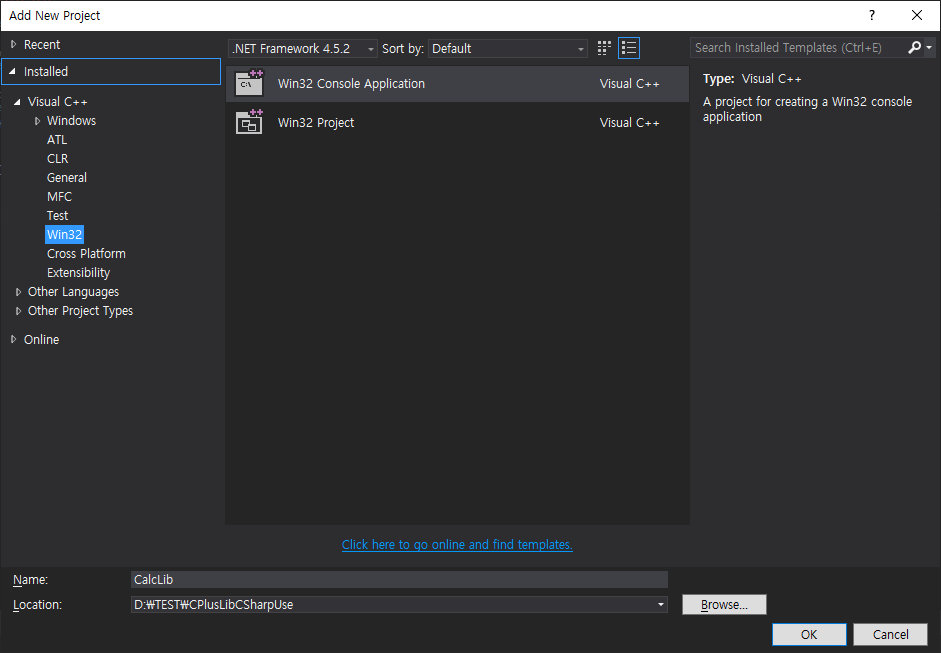The width and height of the screenshot is (941, 653).
Task: Click the Installed label
Action: (46, 71)
